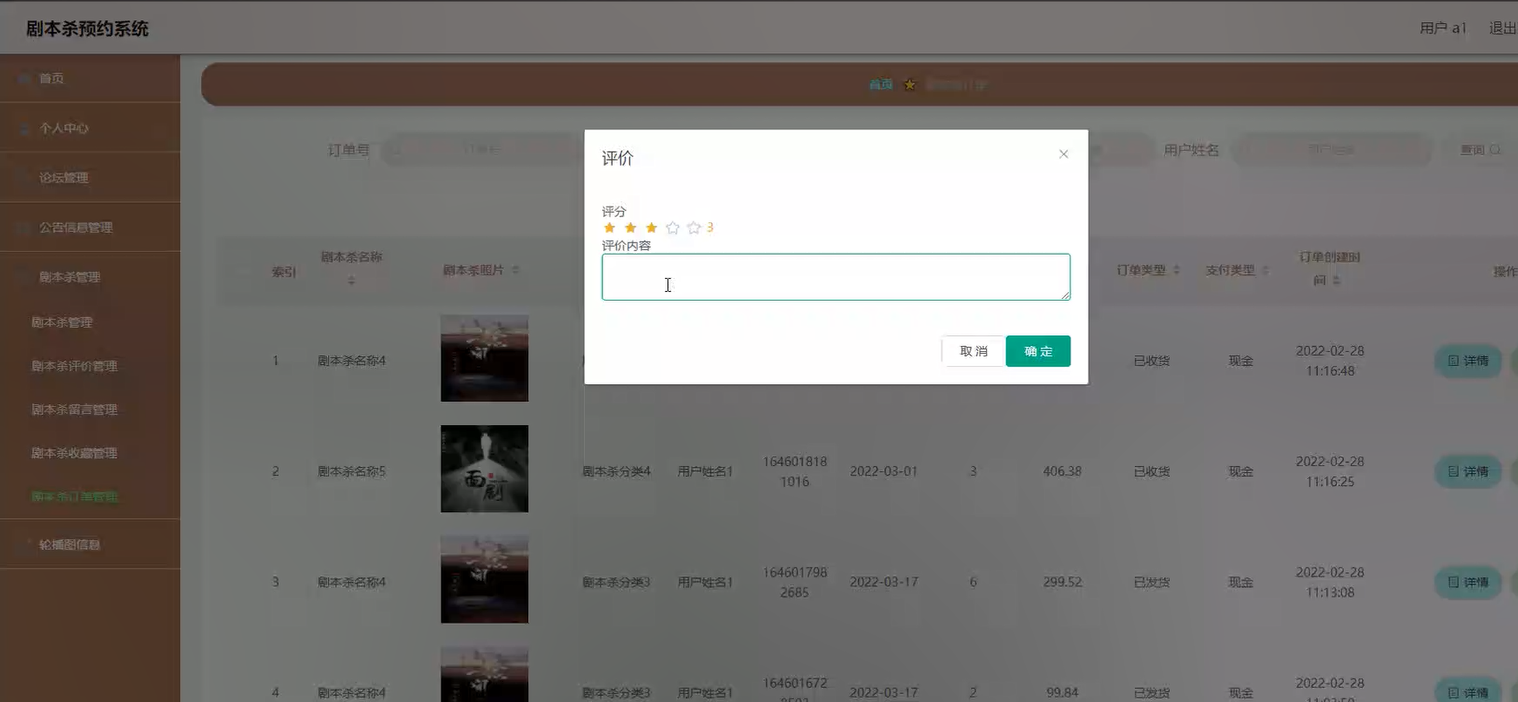Click the 订单号 search field
The width and height of the screenshot is (1518, 702).
pos(483,150)
